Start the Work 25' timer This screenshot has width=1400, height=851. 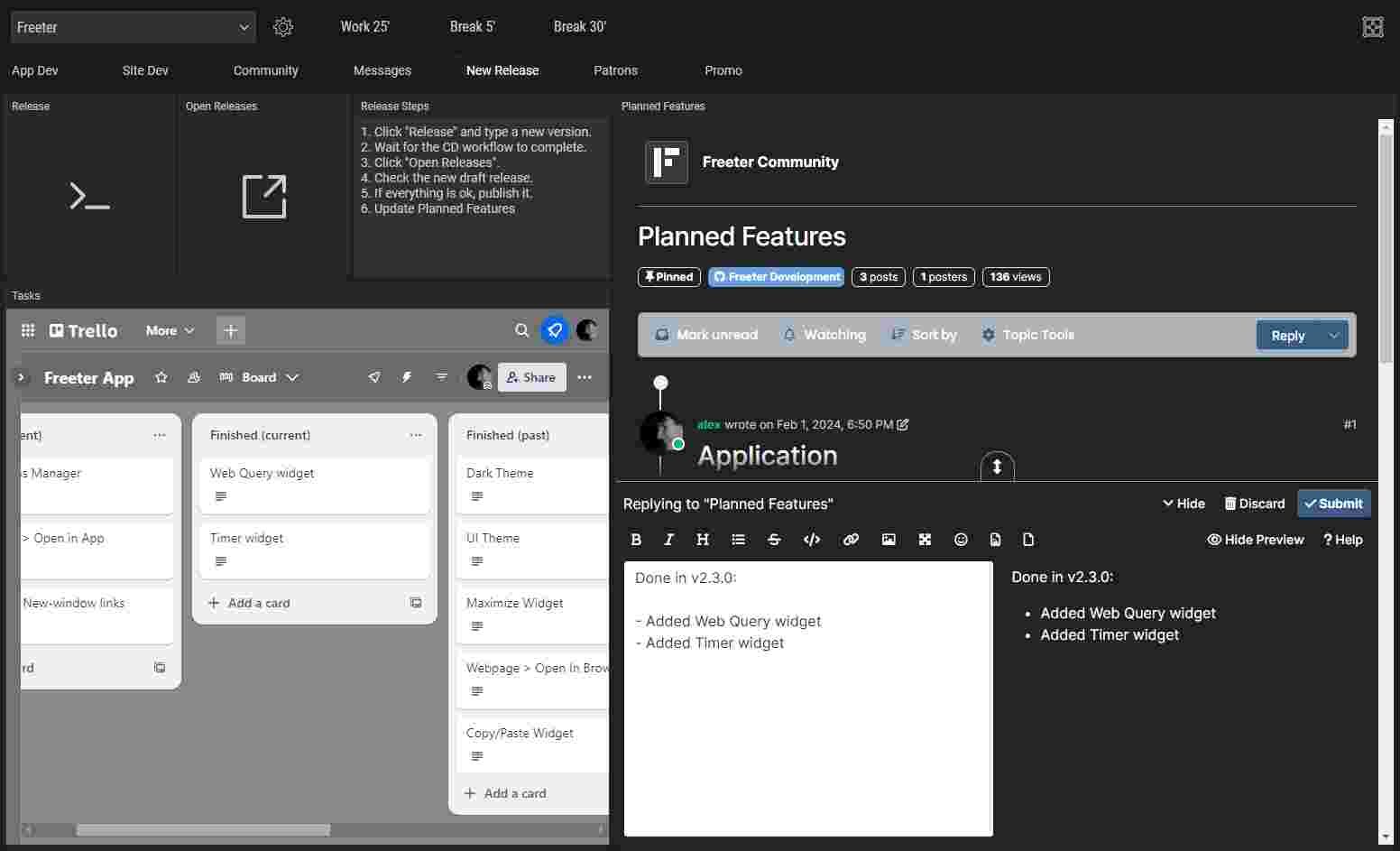coord(365,27)
